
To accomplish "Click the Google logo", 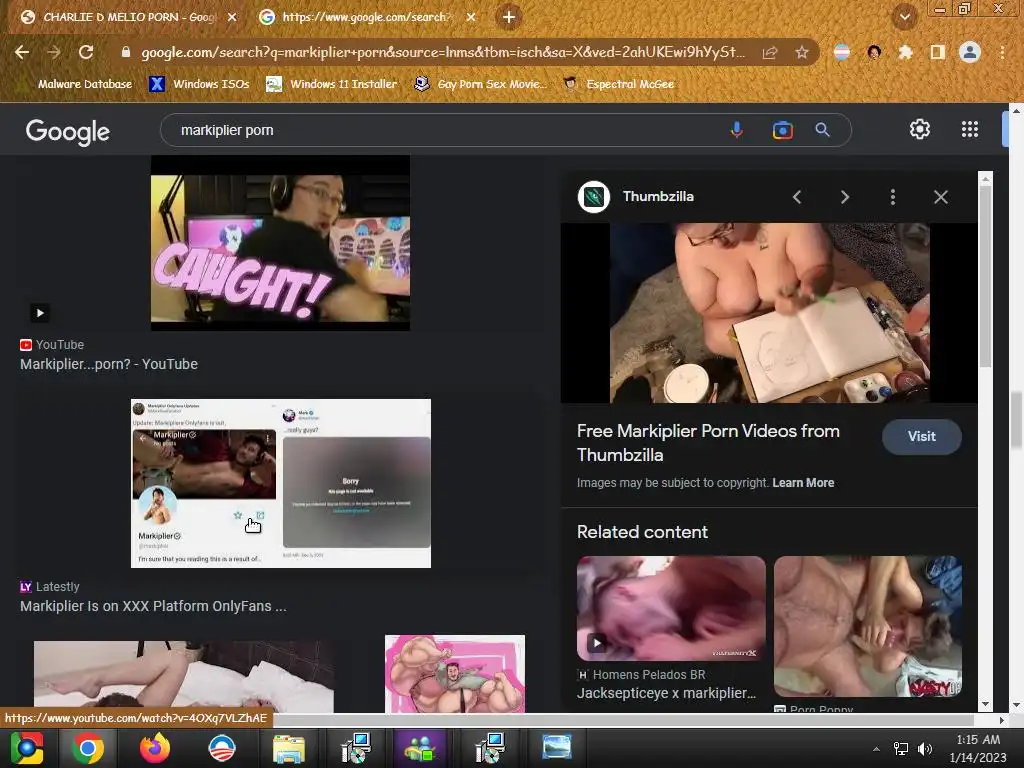I will pyautogui.click(x=68, y=131).
